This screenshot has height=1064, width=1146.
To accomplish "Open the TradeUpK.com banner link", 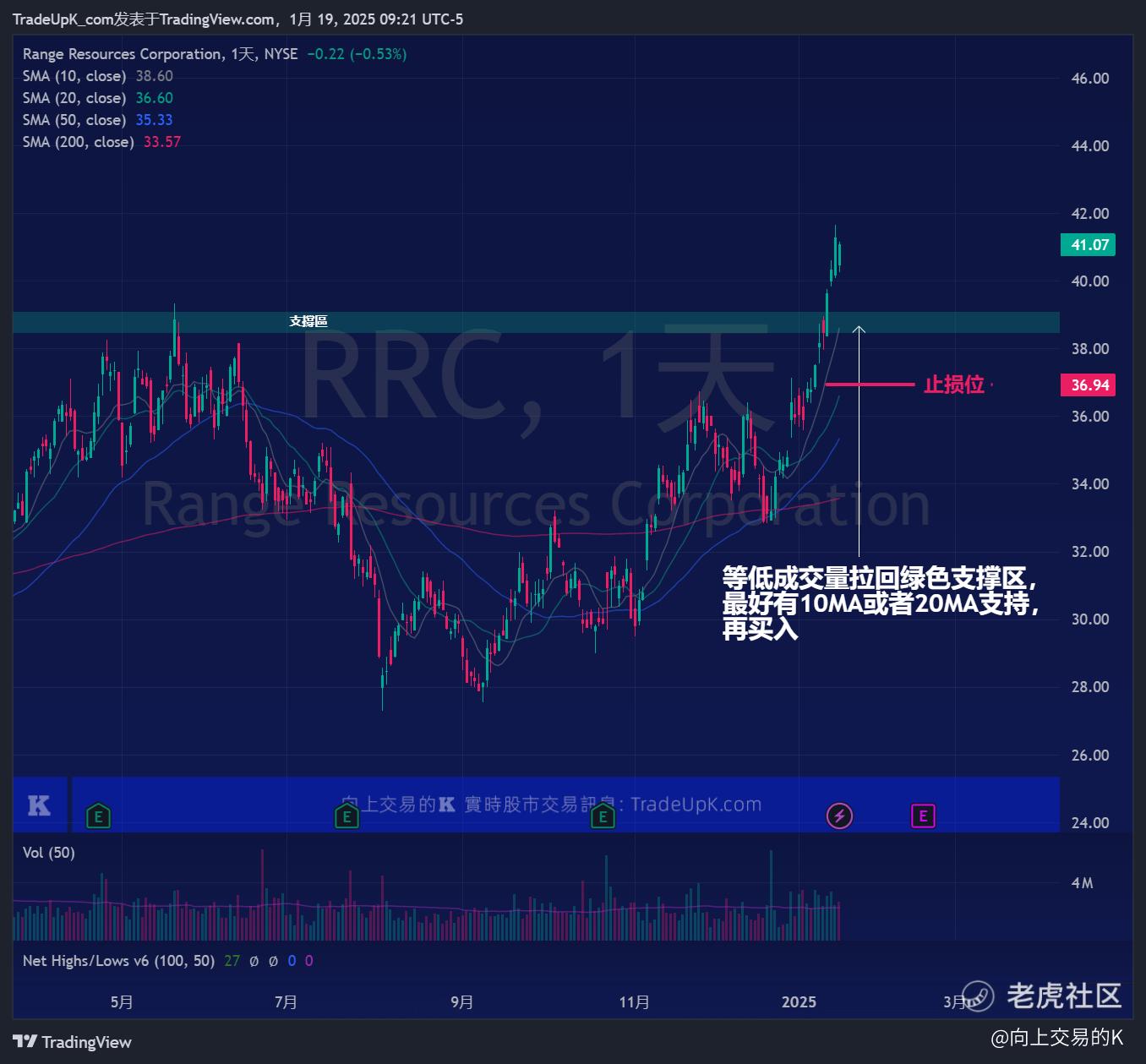I will [696, 804].
